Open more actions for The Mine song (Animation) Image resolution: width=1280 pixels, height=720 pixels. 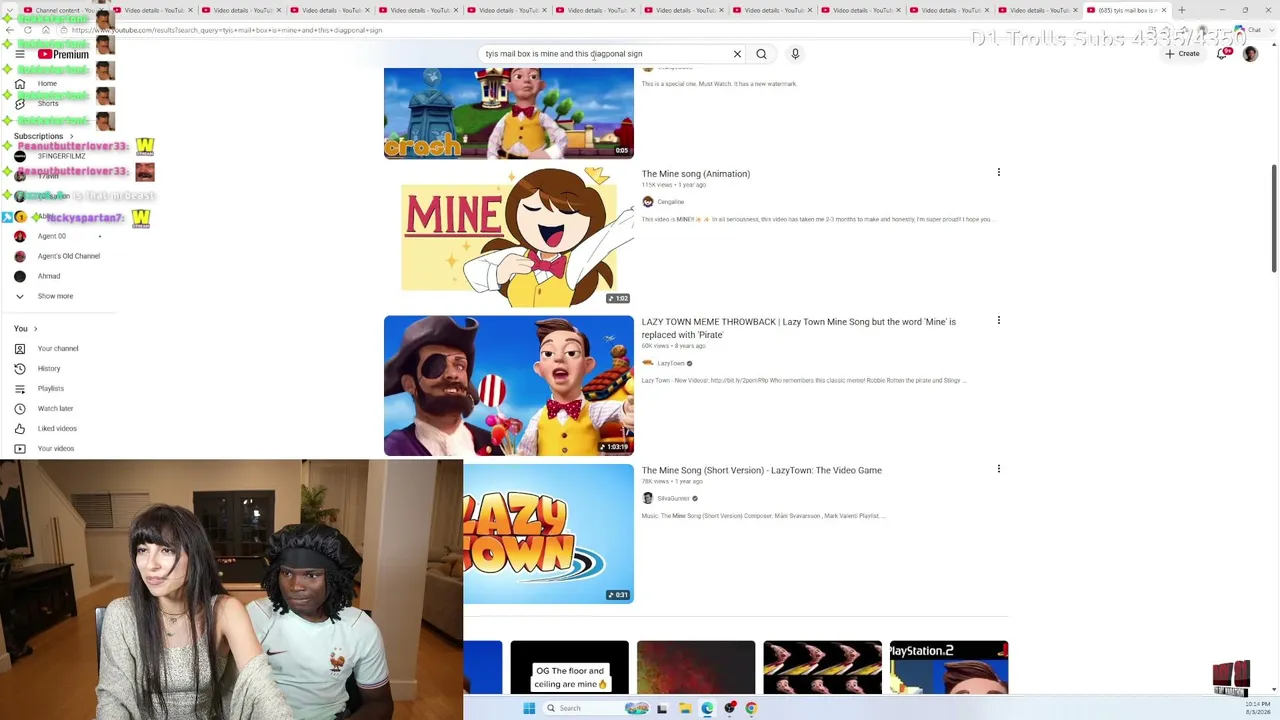tap(998, 173)
